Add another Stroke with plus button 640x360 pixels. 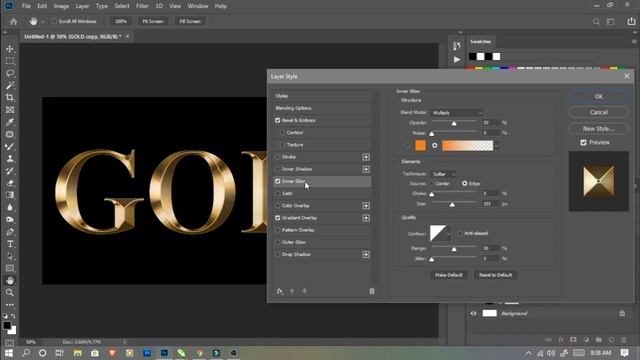point(366,157)
